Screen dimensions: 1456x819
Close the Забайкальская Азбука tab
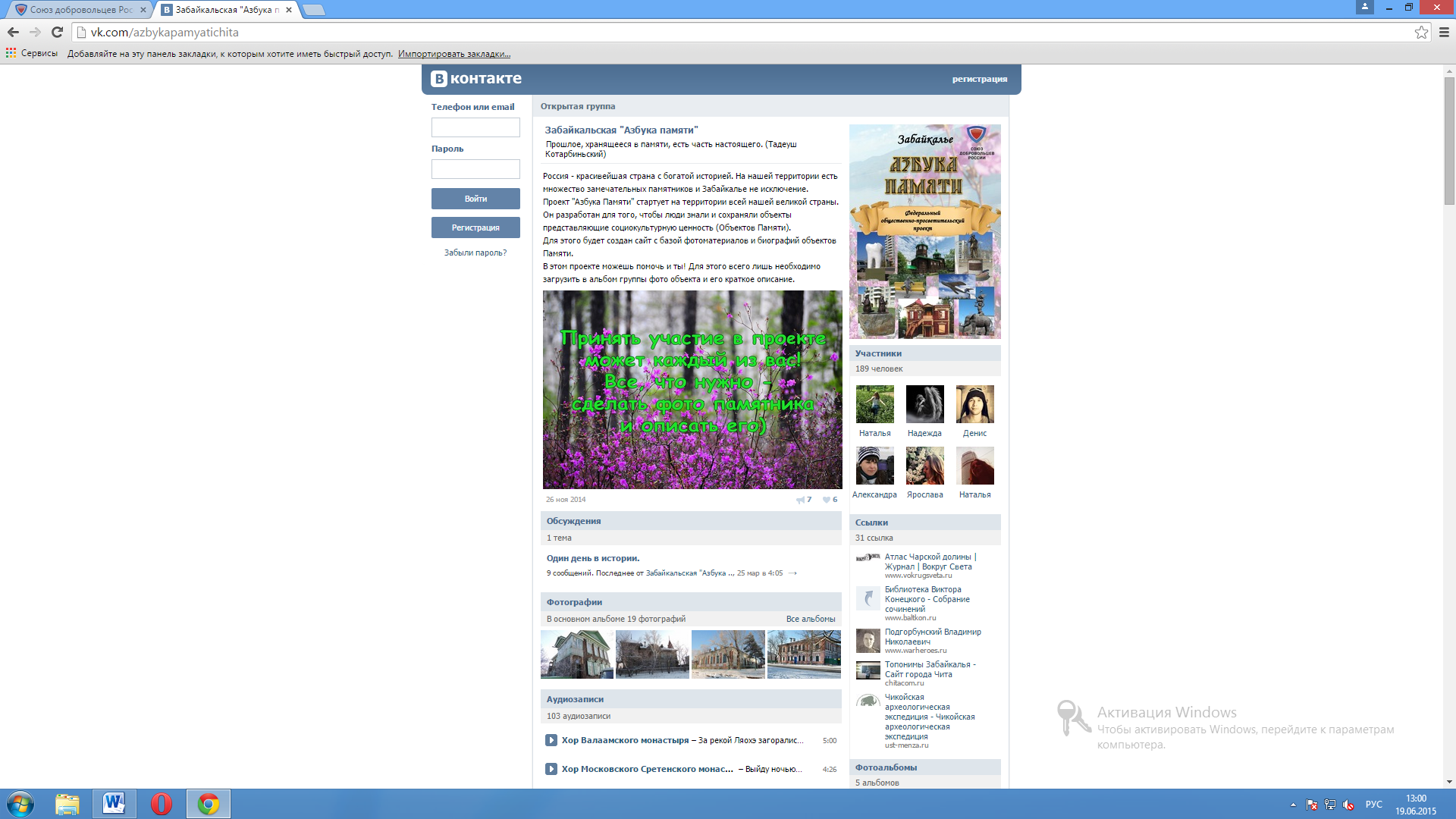pos(289,10)
